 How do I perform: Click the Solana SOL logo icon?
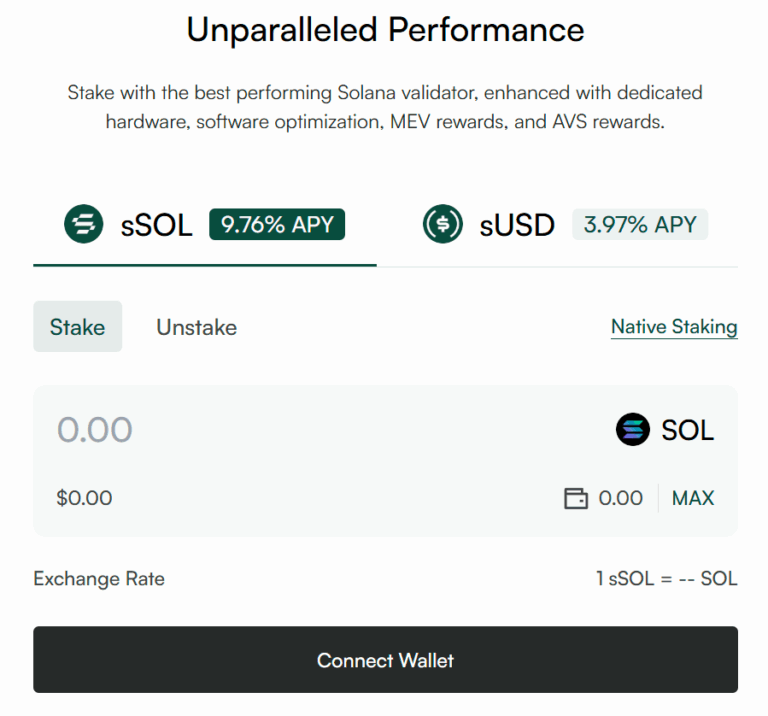633,431
